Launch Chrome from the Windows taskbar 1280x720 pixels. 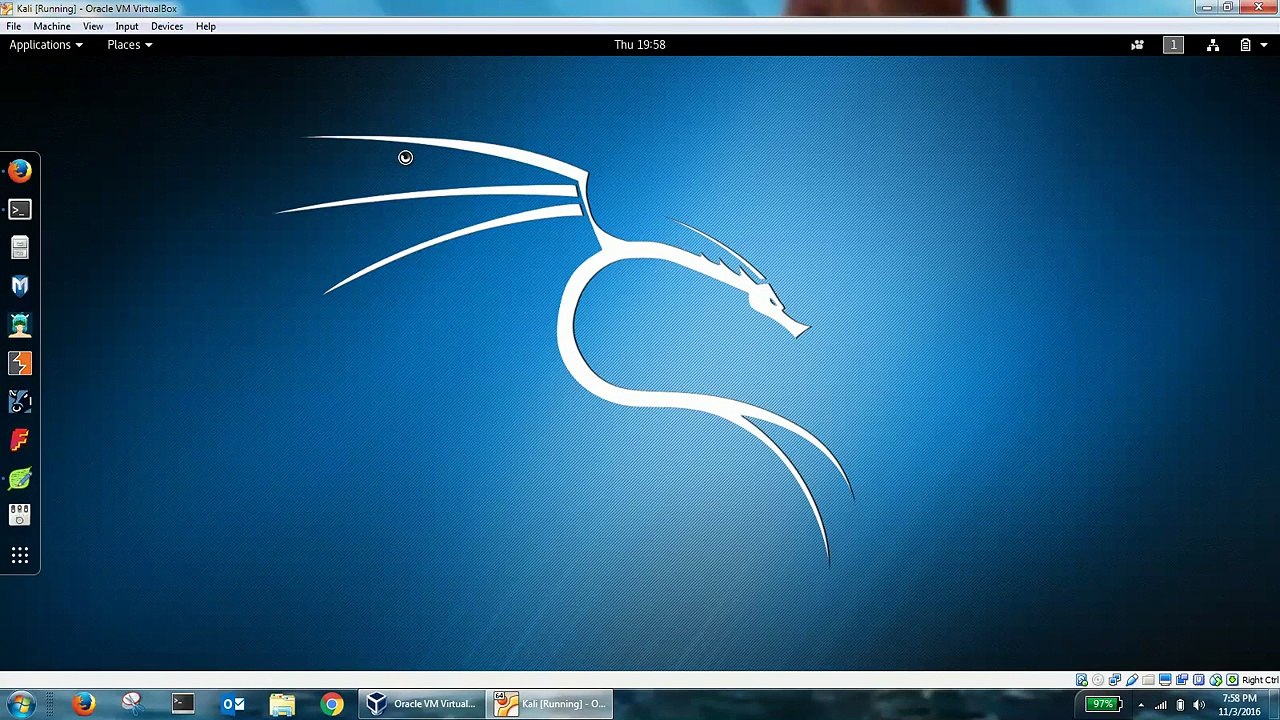332,704
